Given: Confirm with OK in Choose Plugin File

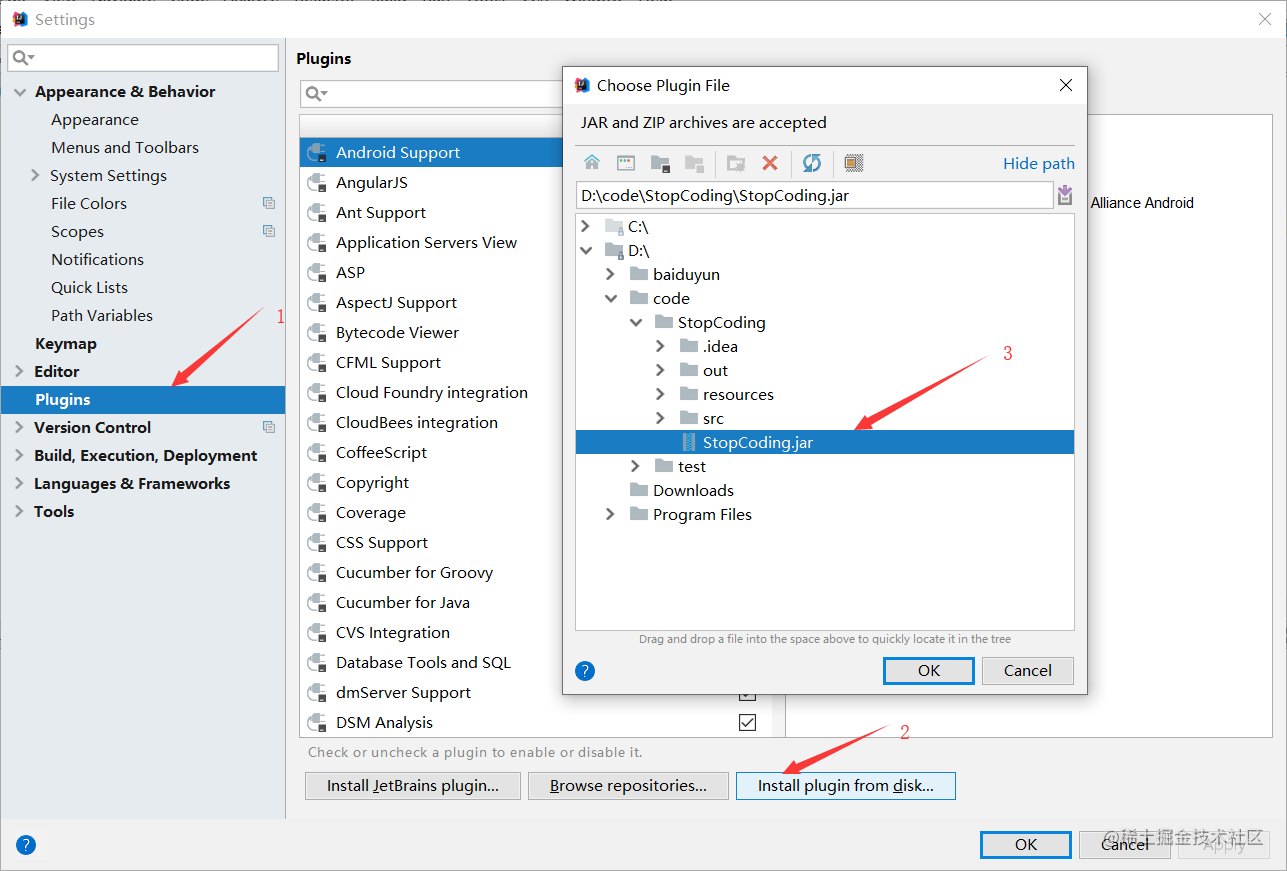Looking at the screenshot, I should click(929, 670).
